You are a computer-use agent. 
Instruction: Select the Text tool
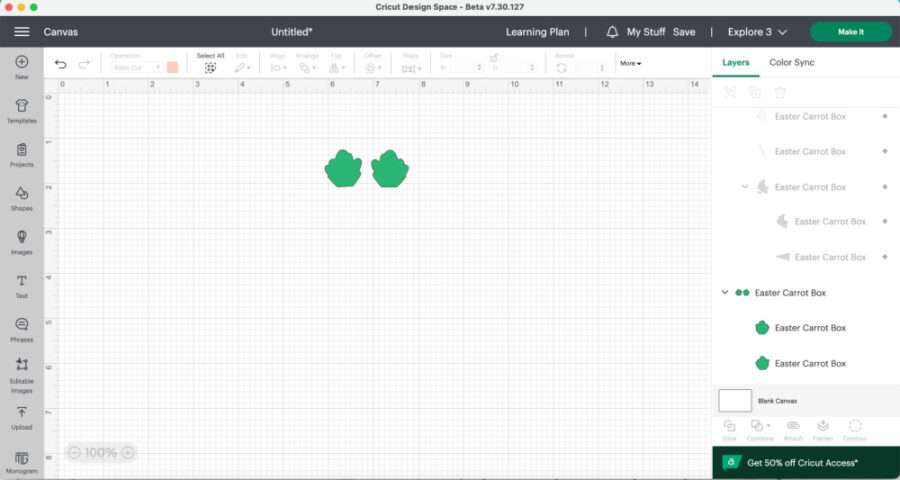tap(21, 285)
